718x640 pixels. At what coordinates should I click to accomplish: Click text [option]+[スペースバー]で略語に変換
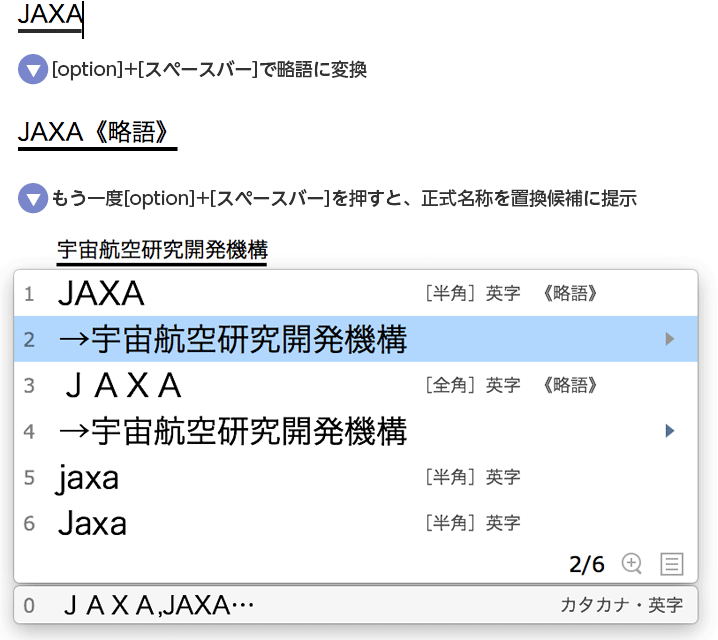209,70
